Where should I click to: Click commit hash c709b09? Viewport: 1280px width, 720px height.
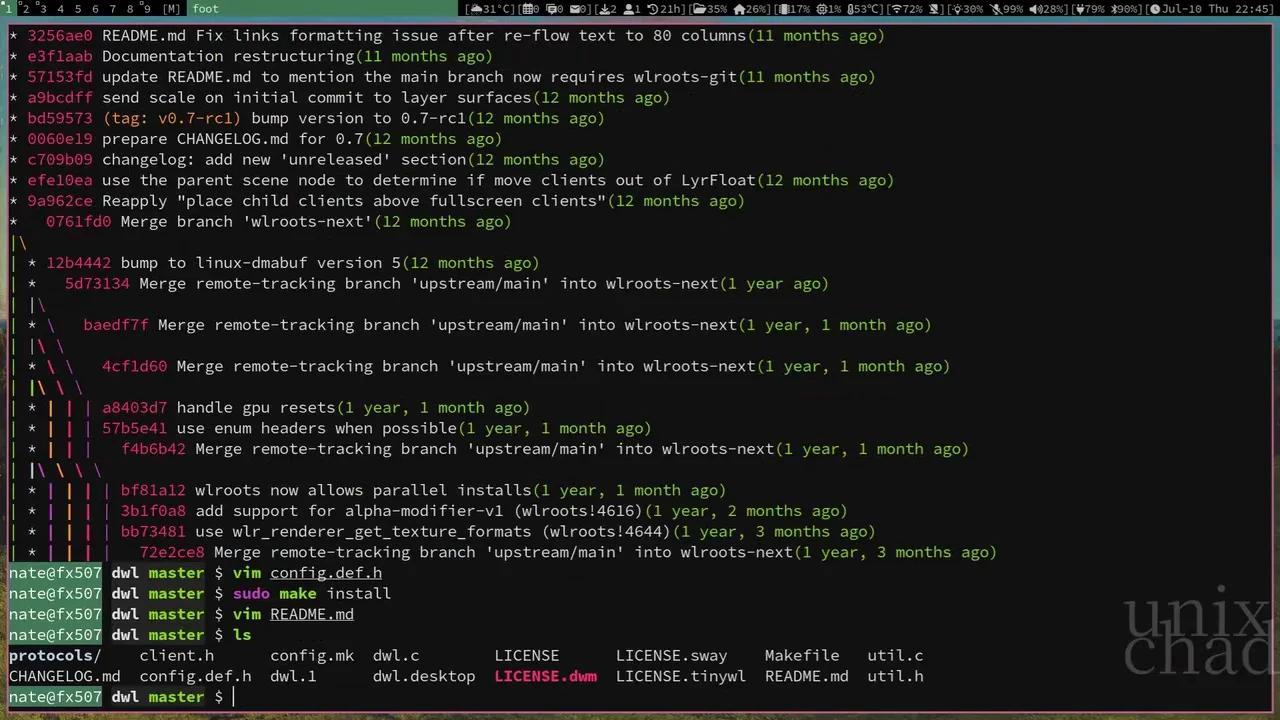click(59, 159)
